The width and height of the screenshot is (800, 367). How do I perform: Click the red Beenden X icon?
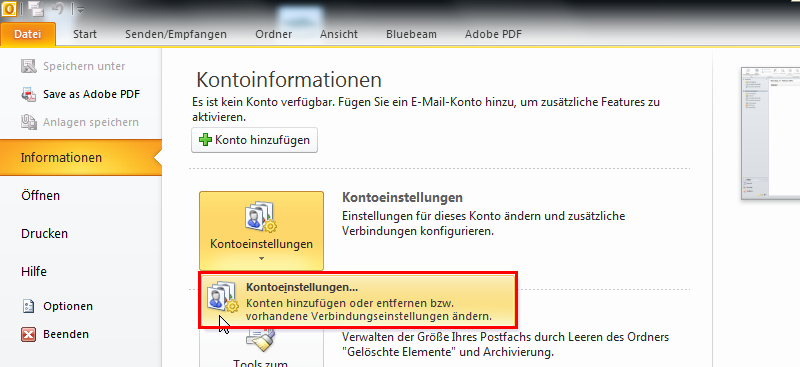[29, 334]
